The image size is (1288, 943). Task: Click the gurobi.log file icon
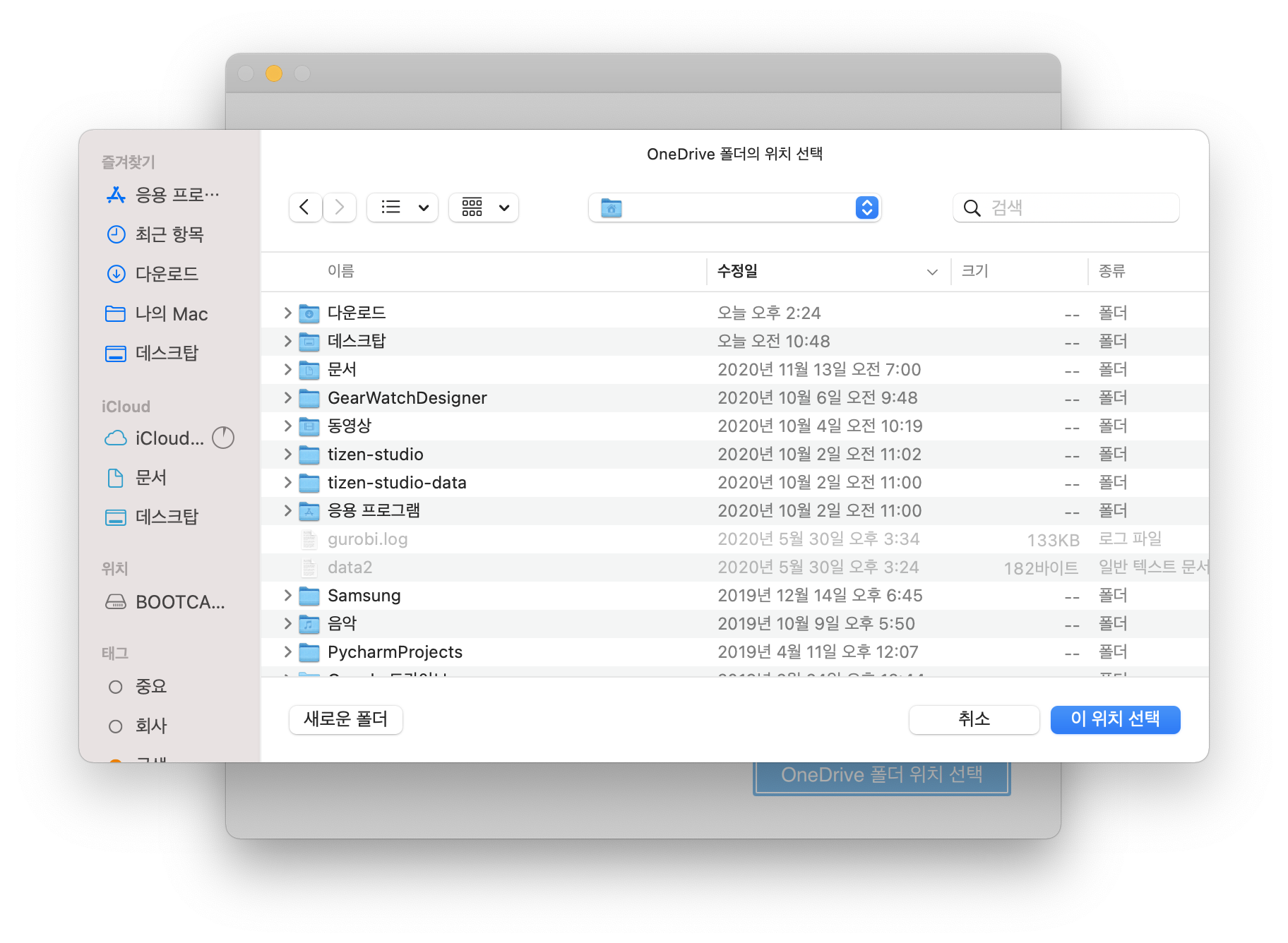click(x=309, y=539)
